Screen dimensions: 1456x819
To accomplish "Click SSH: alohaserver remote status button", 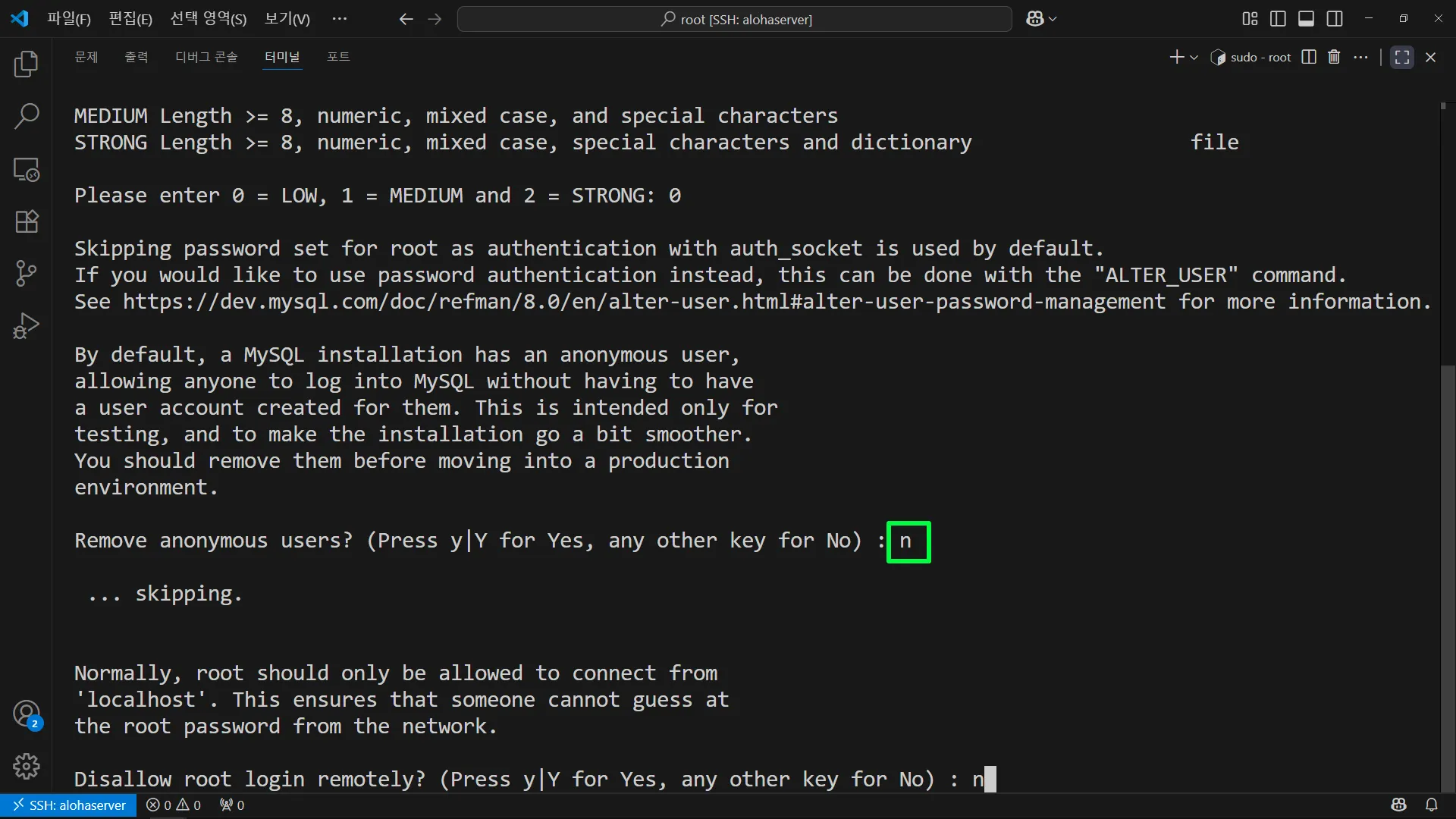I will 69,805.
